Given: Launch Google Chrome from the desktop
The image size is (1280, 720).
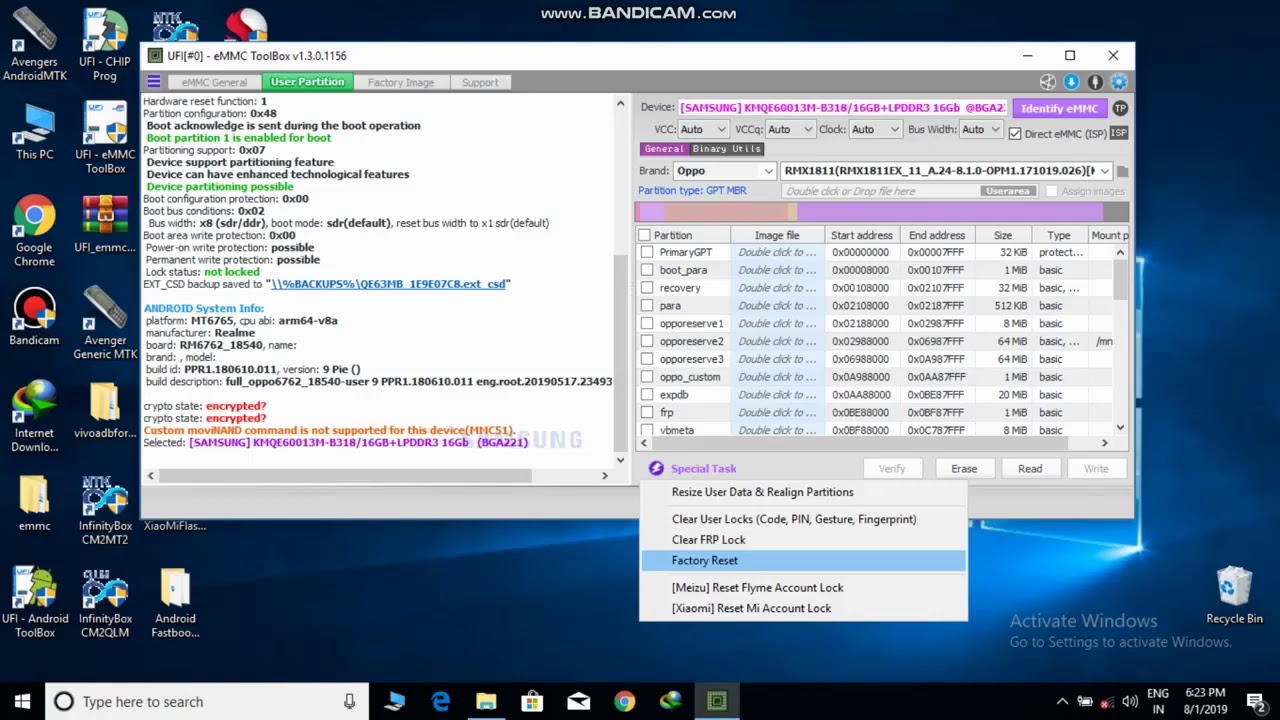Looking at the screenshot, I should point(34,232).
